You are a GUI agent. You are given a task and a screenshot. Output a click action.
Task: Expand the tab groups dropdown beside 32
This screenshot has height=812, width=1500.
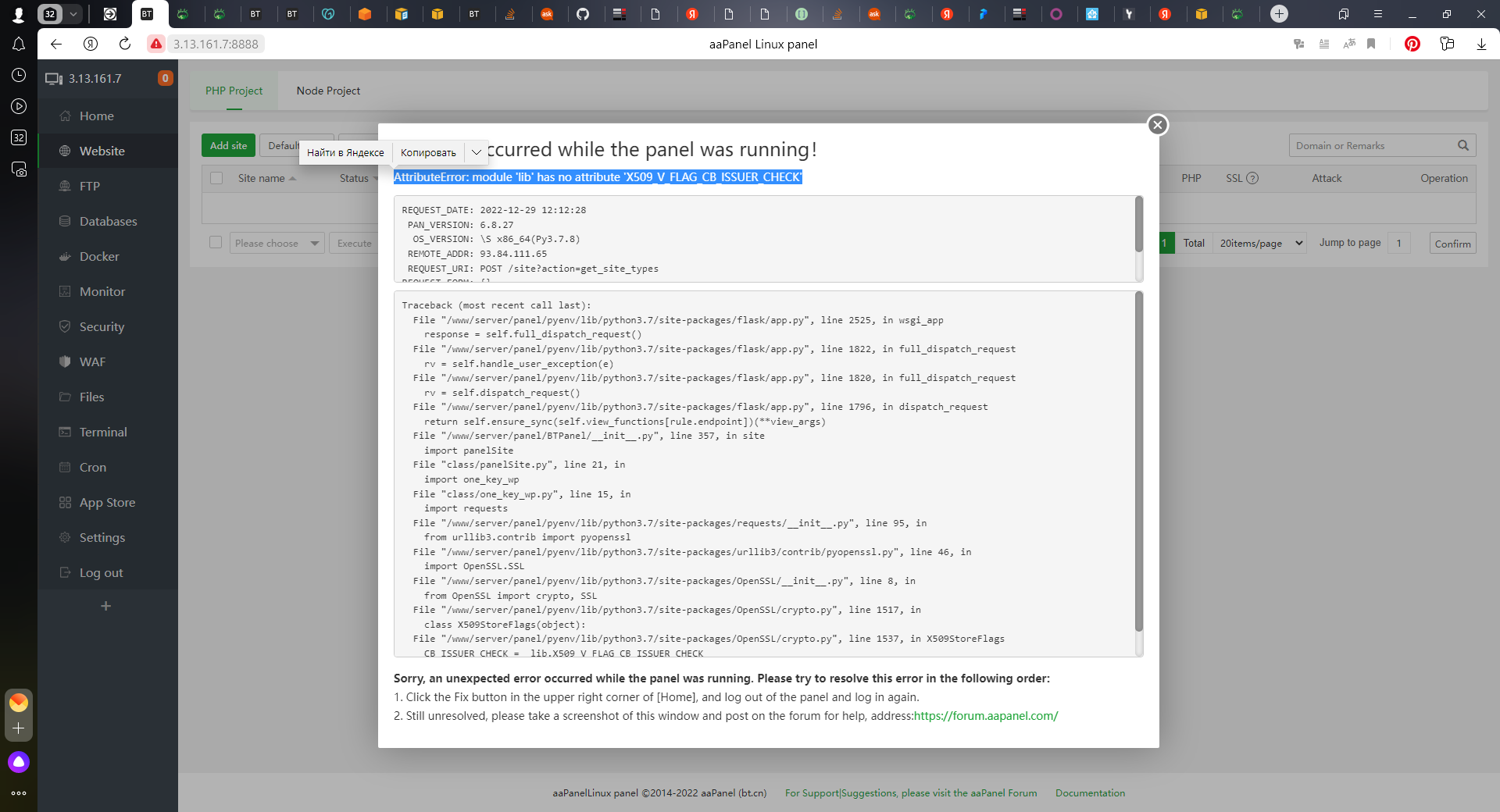[x=73, y=13]
